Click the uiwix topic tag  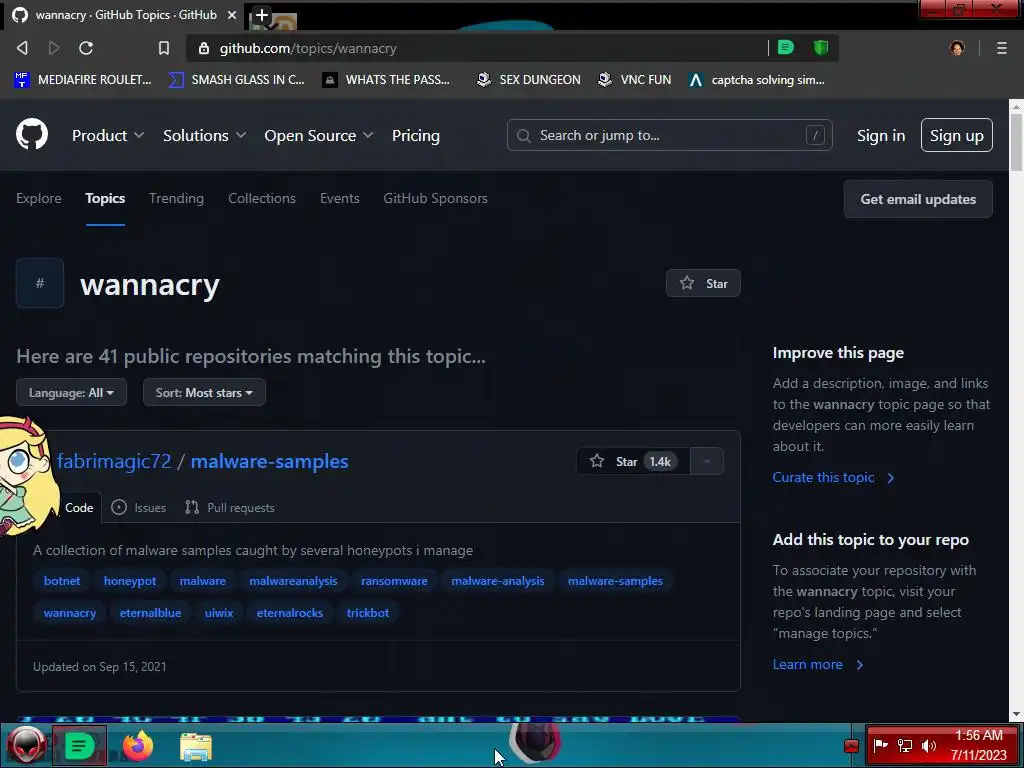point(219,613)
